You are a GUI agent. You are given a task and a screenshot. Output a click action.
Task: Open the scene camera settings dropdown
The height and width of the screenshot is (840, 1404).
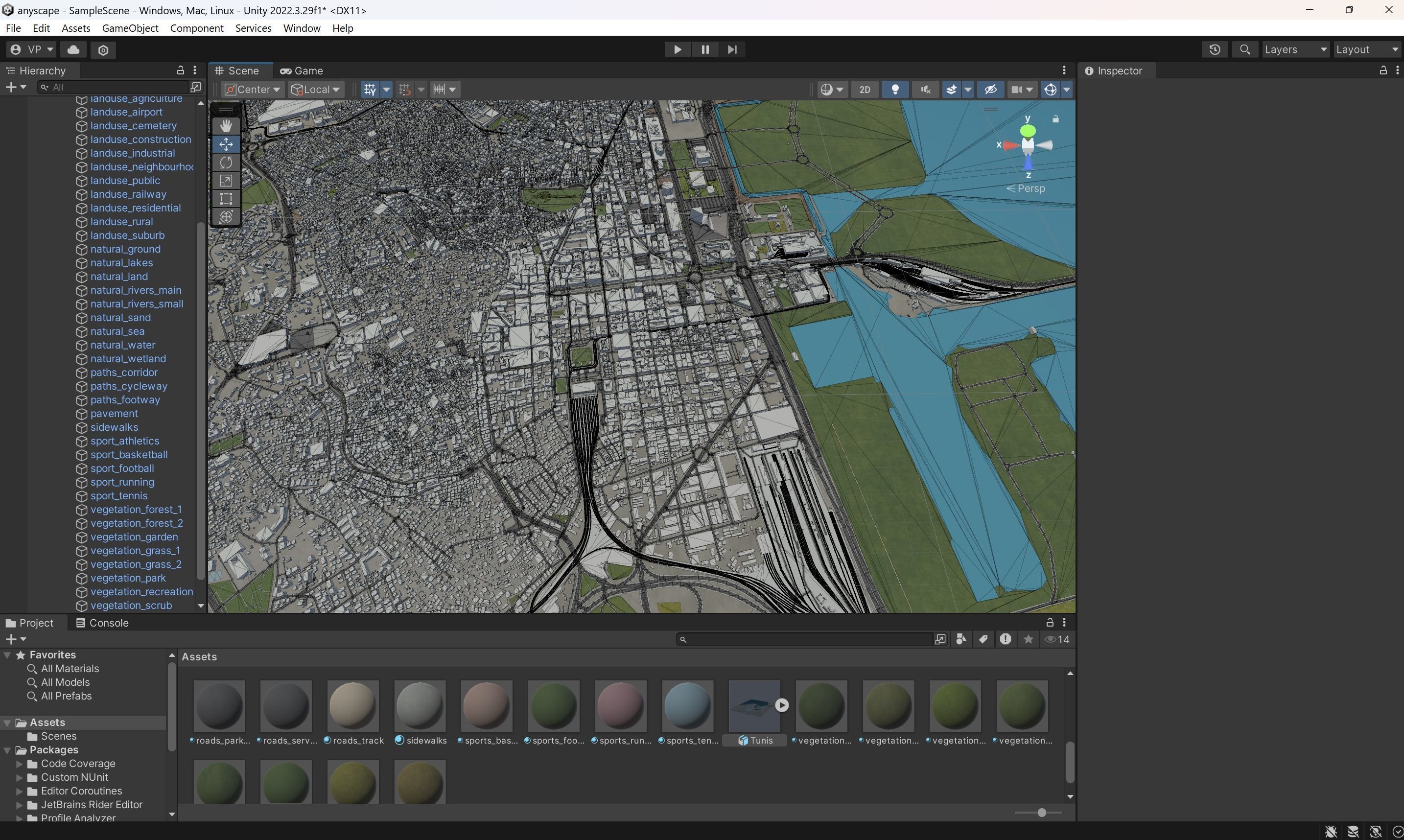1022,90
